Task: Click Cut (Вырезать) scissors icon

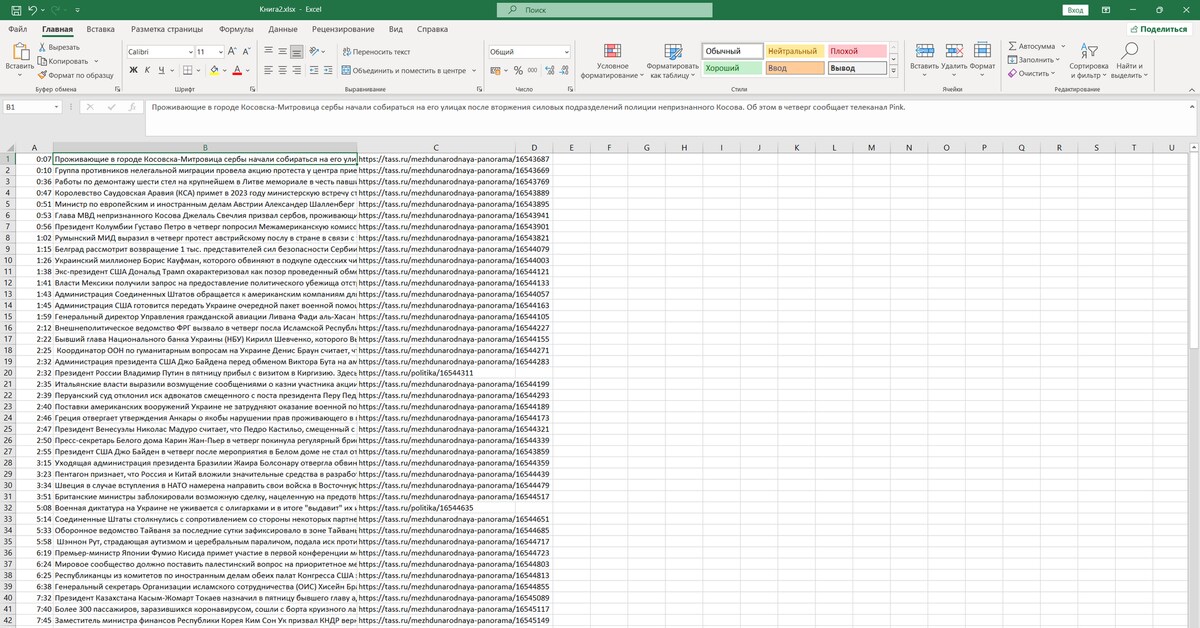Action: click(42, 47)
